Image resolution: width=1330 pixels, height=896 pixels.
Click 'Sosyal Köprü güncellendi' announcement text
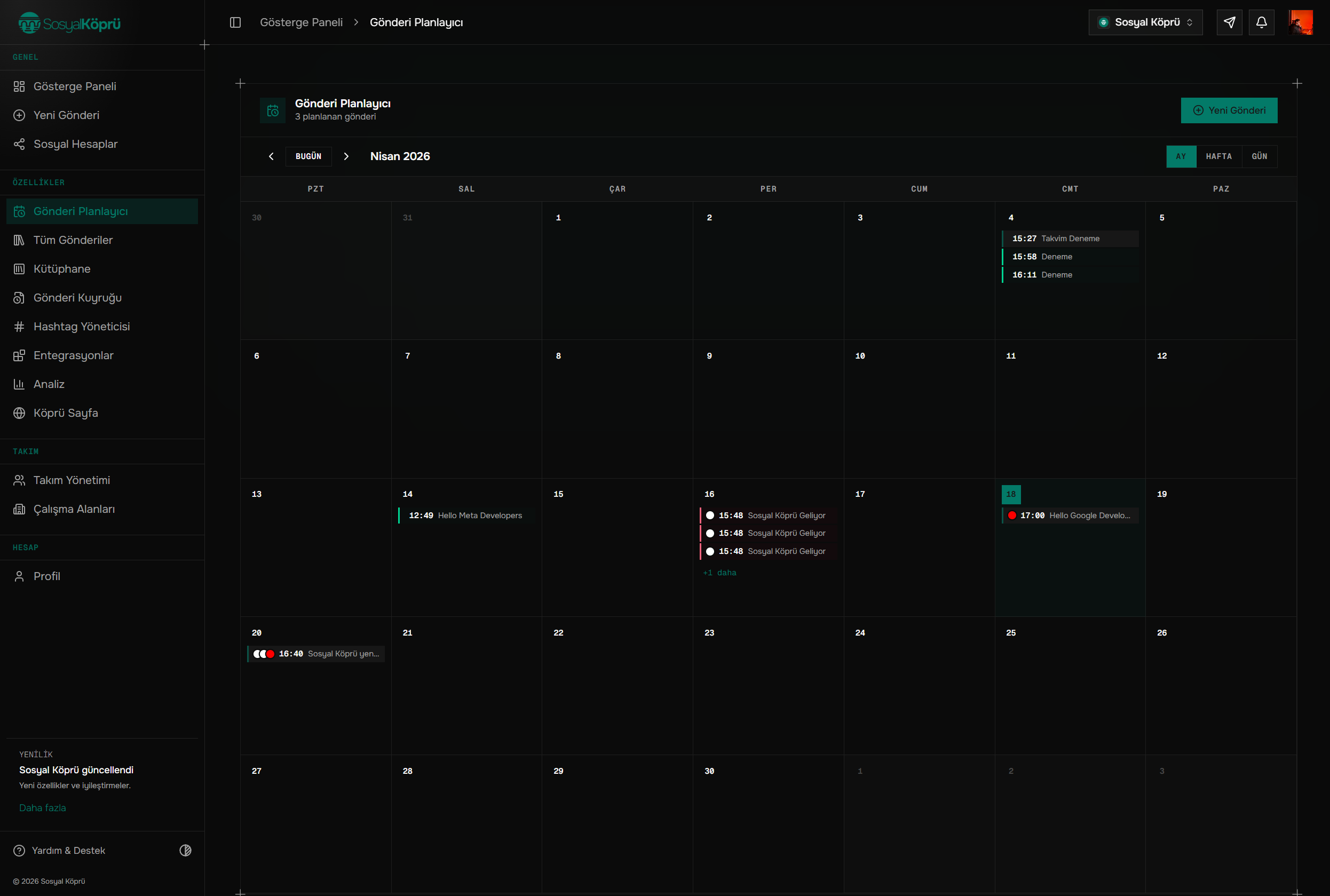[77, 770]
